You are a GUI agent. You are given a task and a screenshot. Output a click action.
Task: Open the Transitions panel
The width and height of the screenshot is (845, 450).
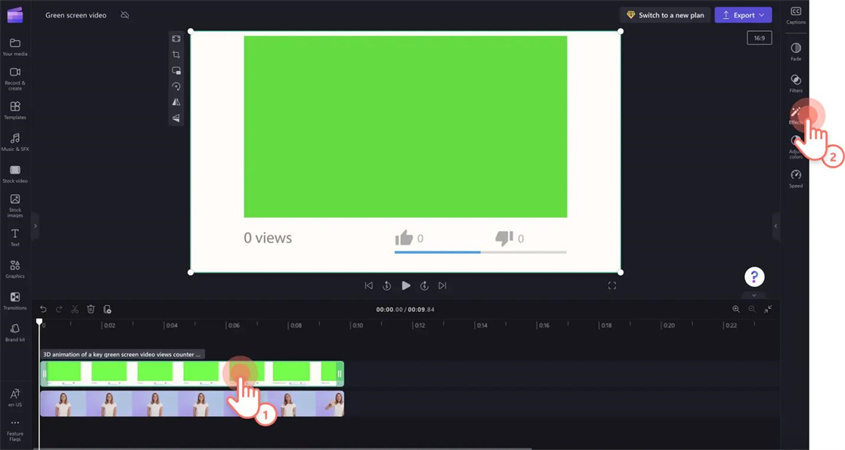click(15, 301)
